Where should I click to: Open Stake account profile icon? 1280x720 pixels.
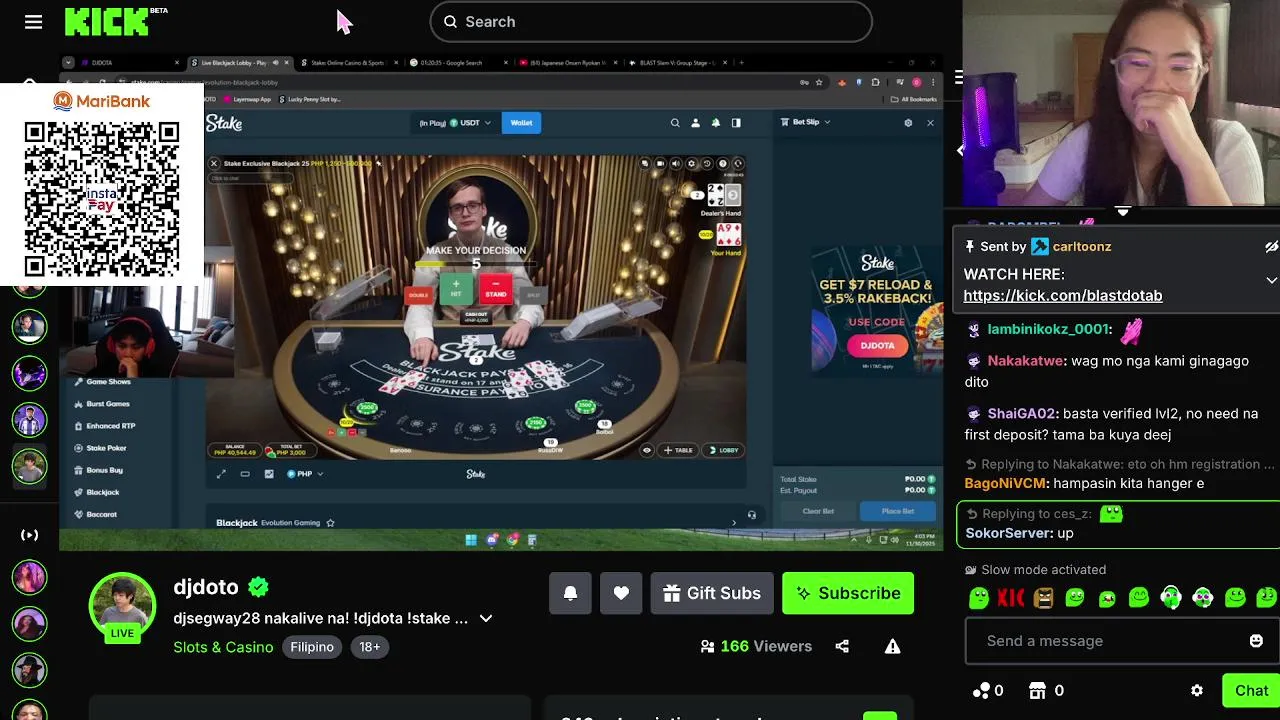pos(695,123)
